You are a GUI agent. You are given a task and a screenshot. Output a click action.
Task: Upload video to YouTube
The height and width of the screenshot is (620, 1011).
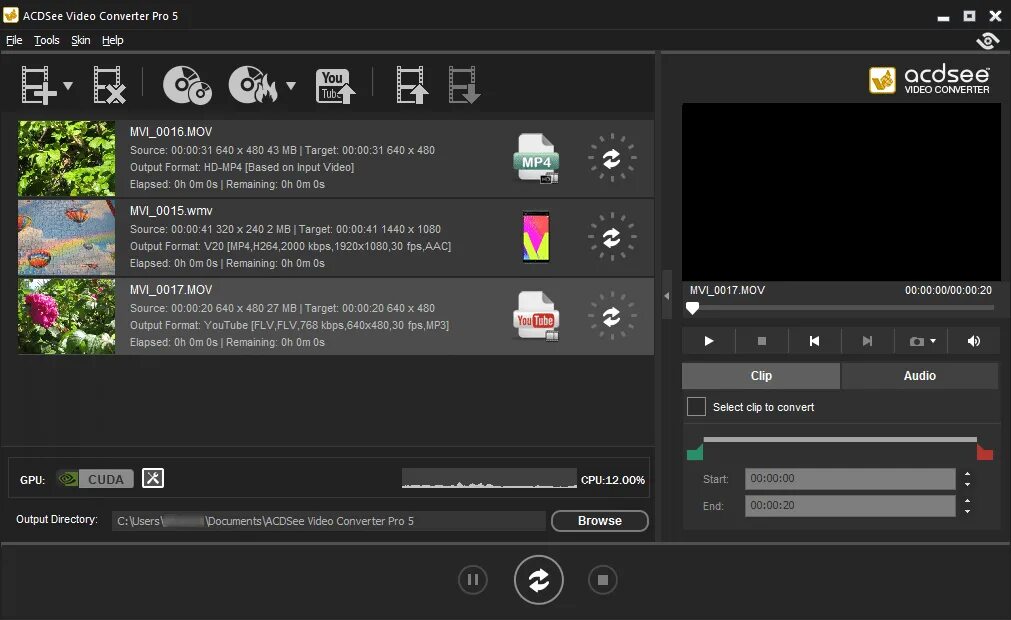(x=335, y=85)
